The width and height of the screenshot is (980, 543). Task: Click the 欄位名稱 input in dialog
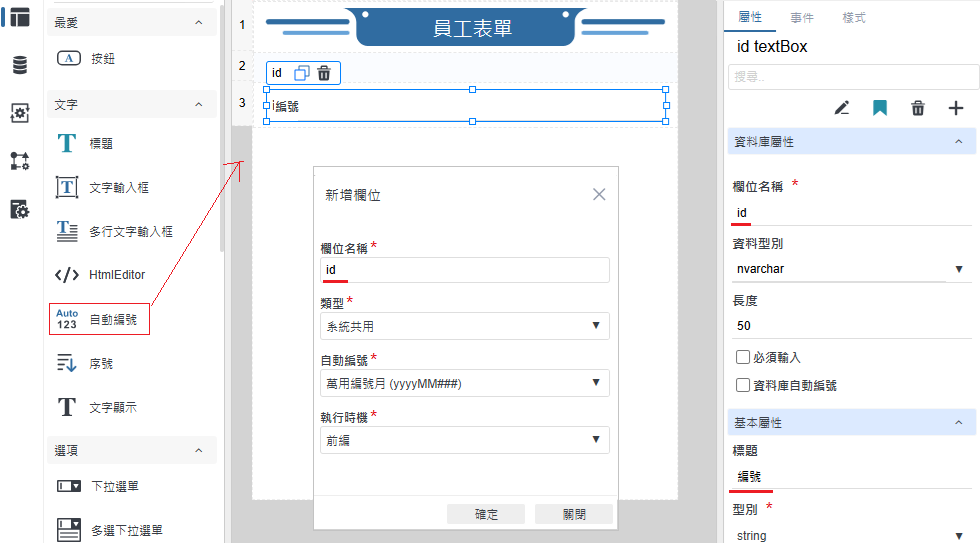[x=464, y=270]
